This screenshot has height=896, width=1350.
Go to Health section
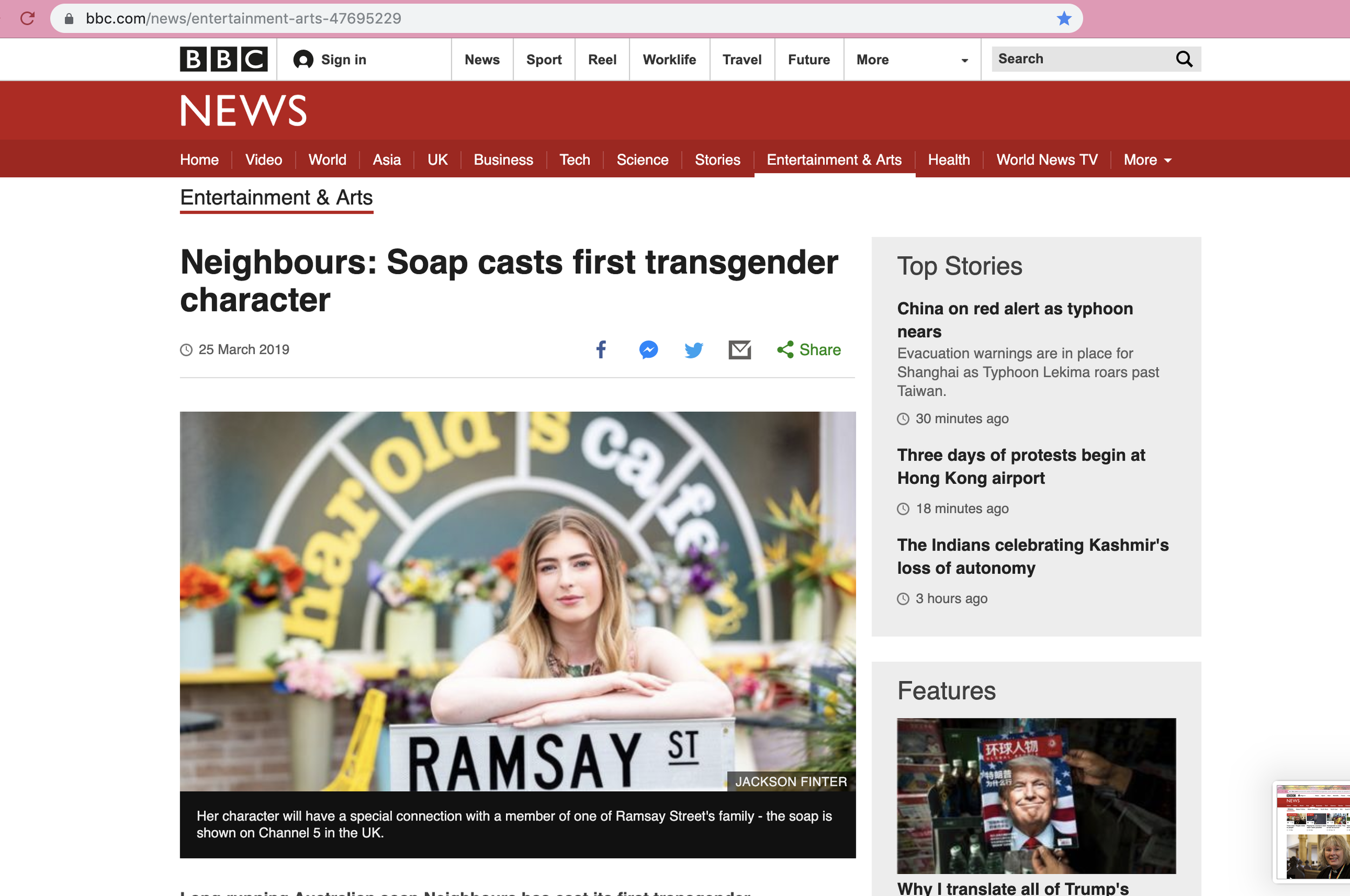(x=949, y=160)
